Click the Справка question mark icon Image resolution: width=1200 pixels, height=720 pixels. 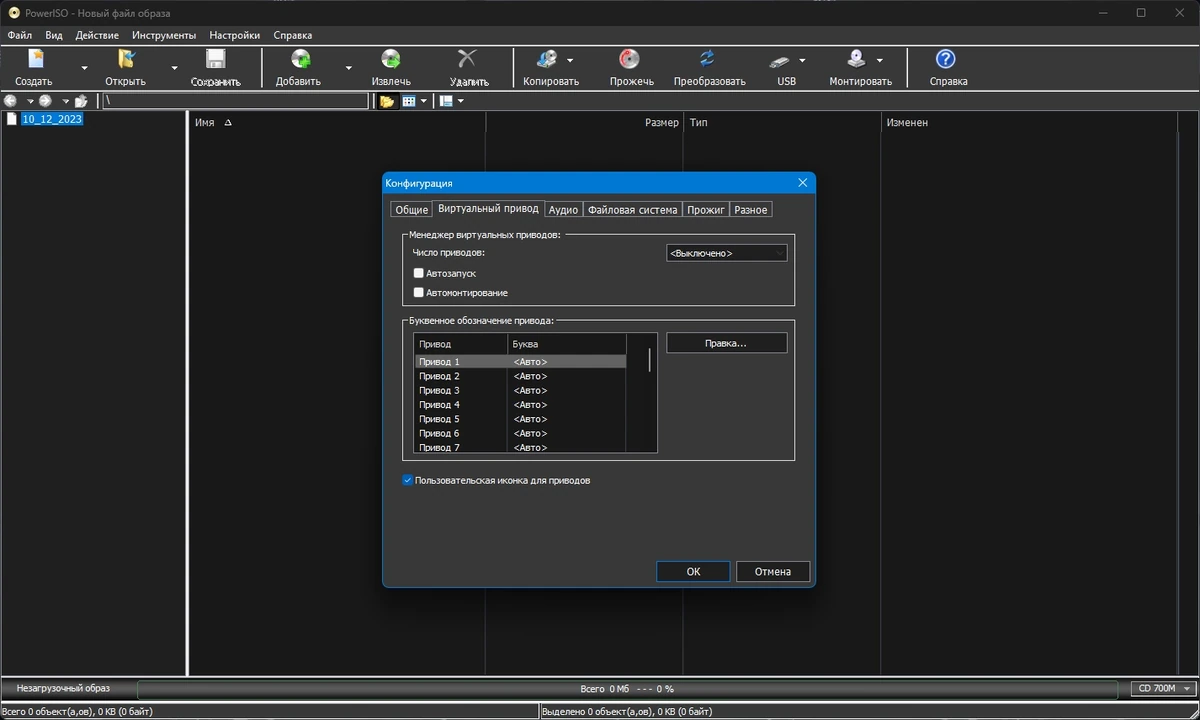[x=945, y=59]
